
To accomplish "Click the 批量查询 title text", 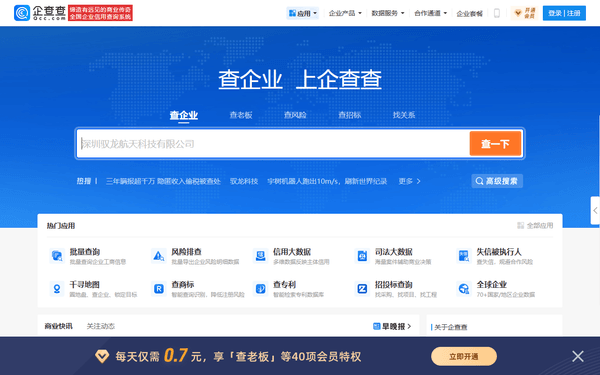I will click(85, 252).
